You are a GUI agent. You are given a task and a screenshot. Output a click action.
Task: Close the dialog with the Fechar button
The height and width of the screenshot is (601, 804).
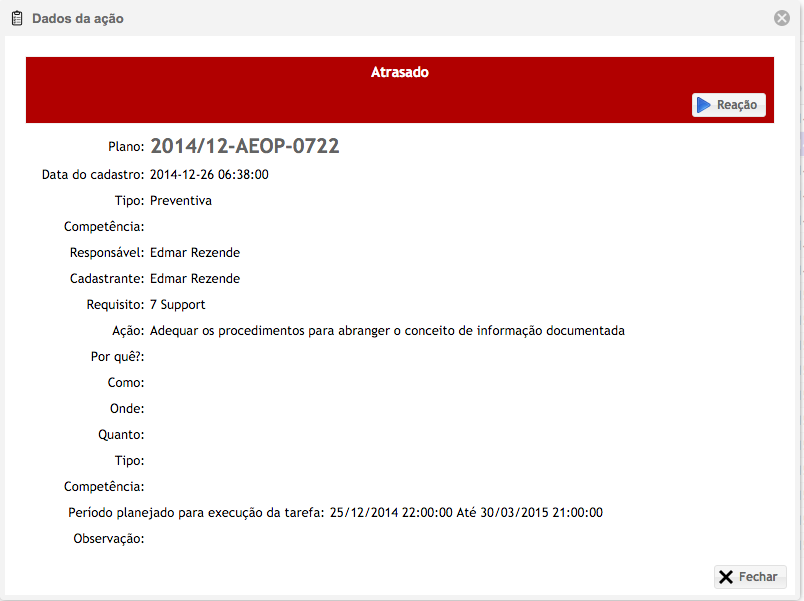tap(750, 577)
